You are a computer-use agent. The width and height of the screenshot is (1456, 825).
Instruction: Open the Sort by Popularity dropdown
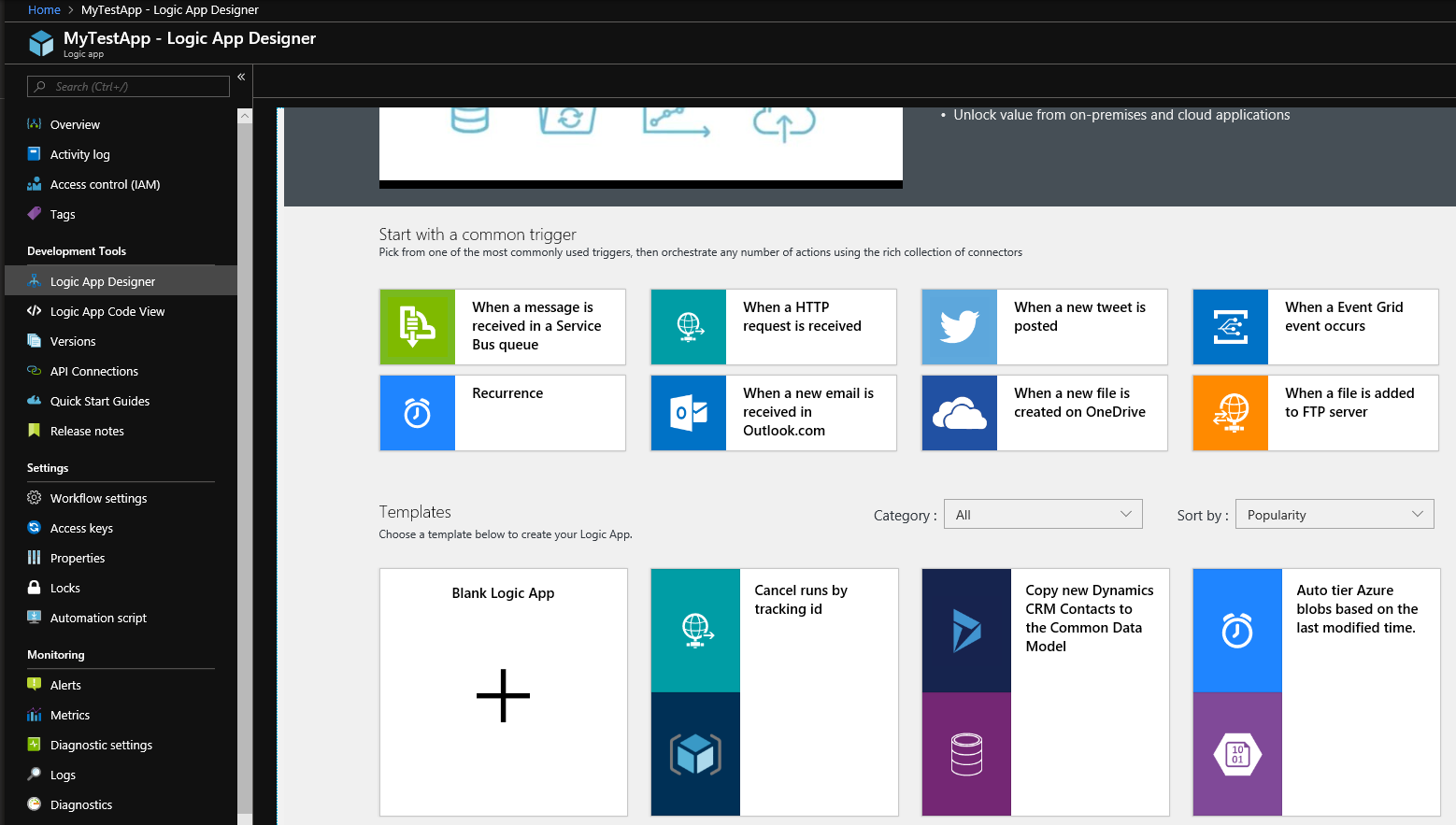pos(1335,514)
